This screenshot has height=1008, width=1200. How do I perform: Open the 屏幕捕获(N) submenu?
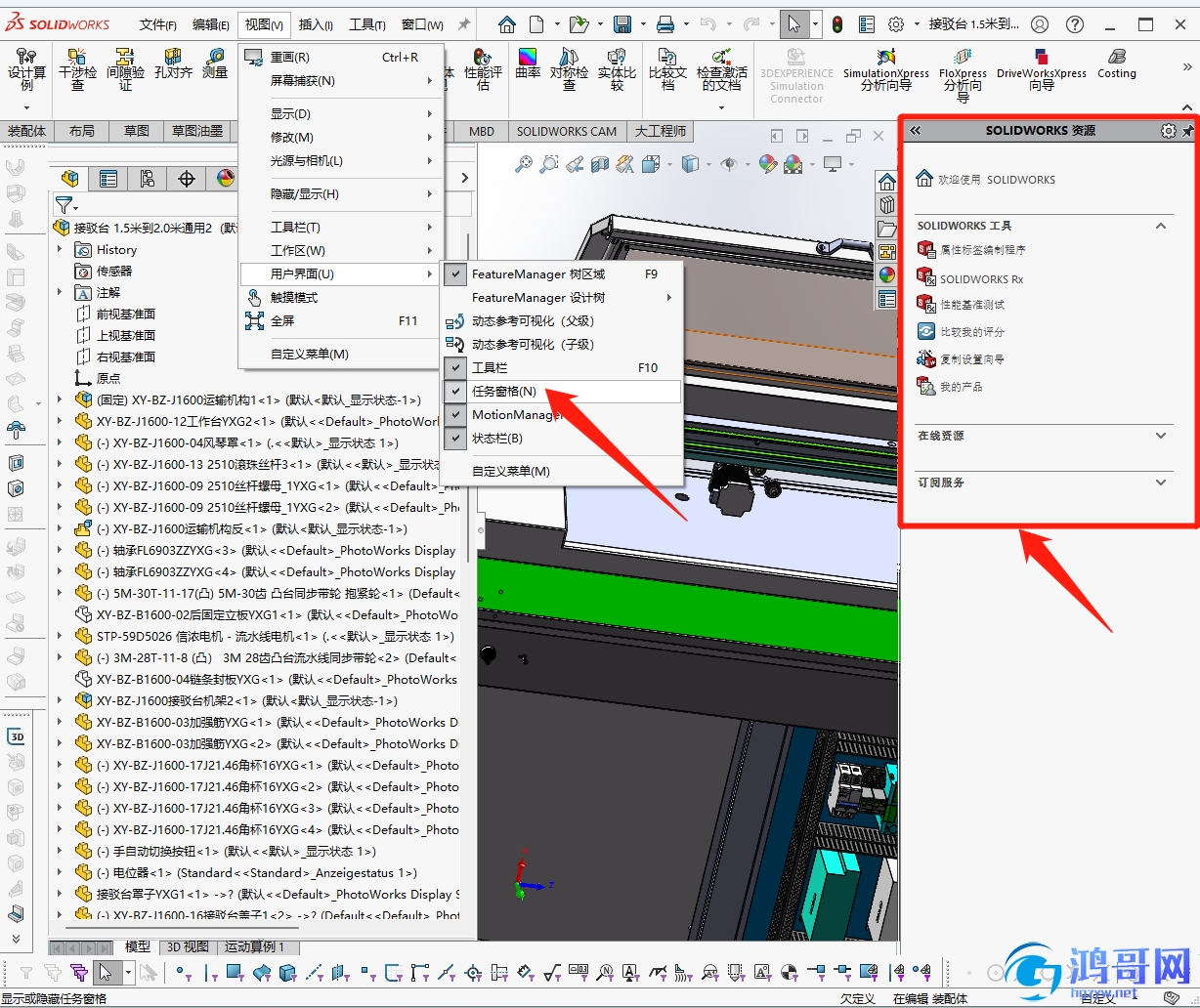(341, 81)
